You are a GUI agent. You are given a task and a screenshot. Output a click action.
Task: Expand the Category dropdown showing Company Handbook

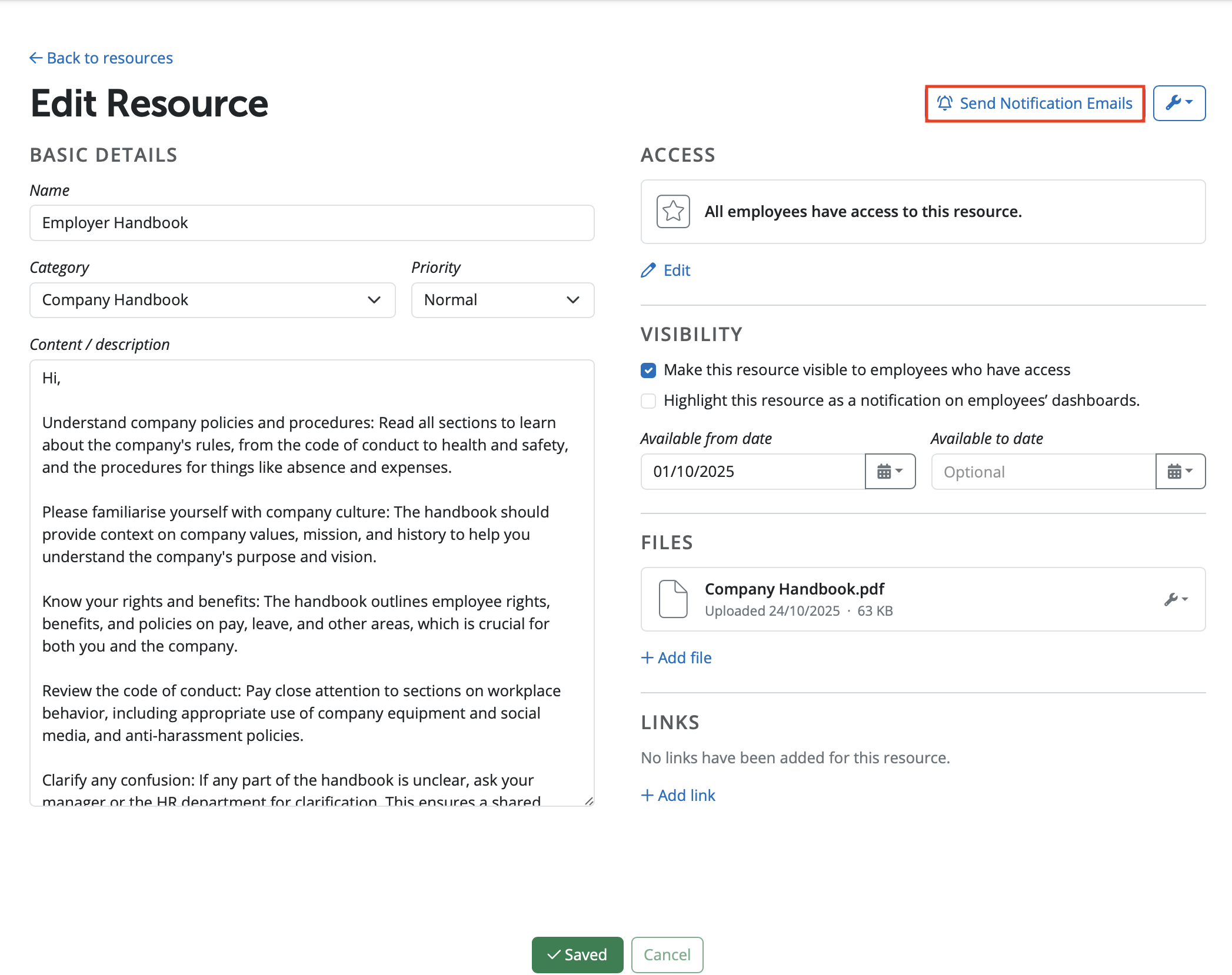click(x=212, y=300)
